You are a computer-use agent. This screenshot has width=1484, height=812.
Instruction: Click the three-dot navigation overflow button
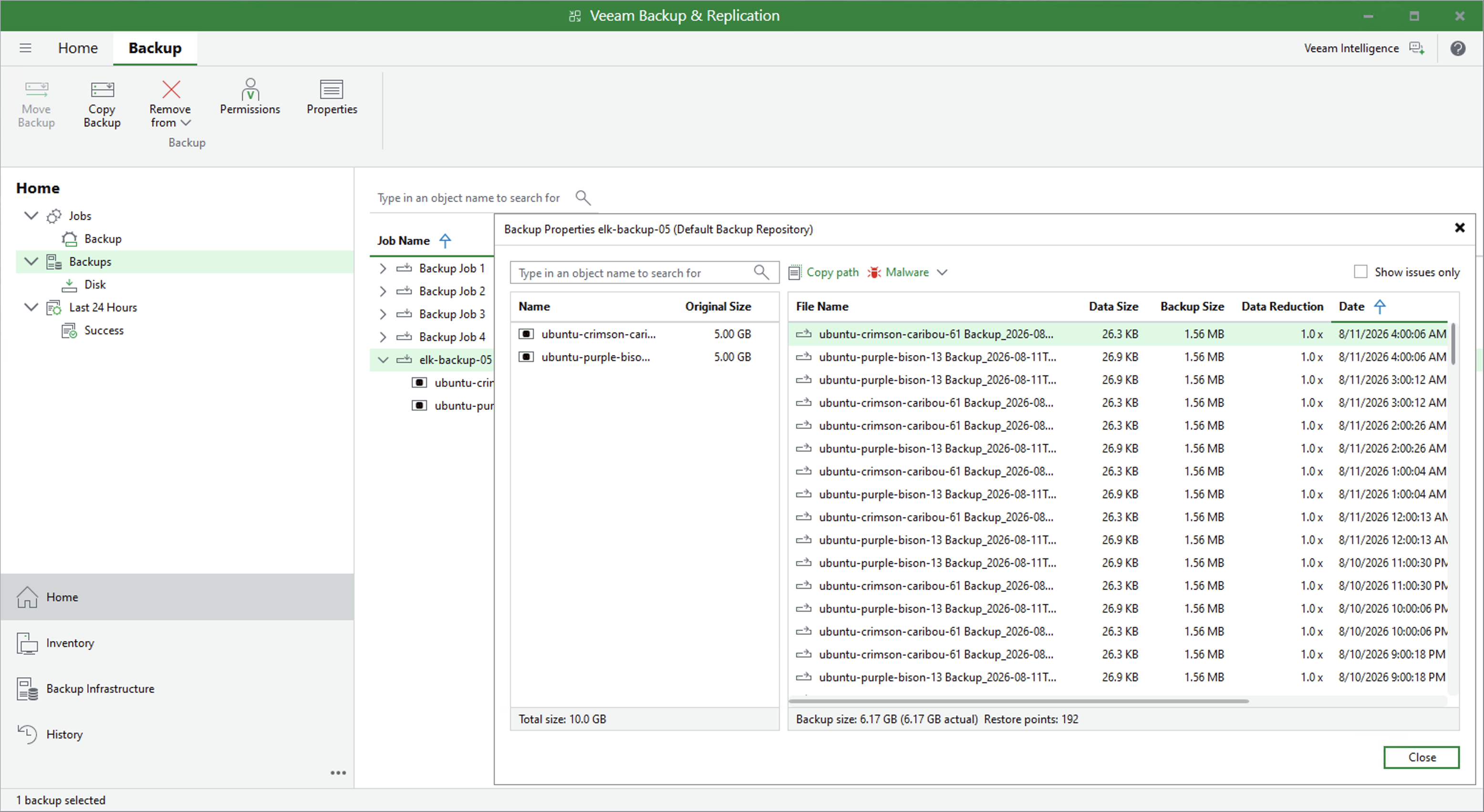(x=338, y=773)
